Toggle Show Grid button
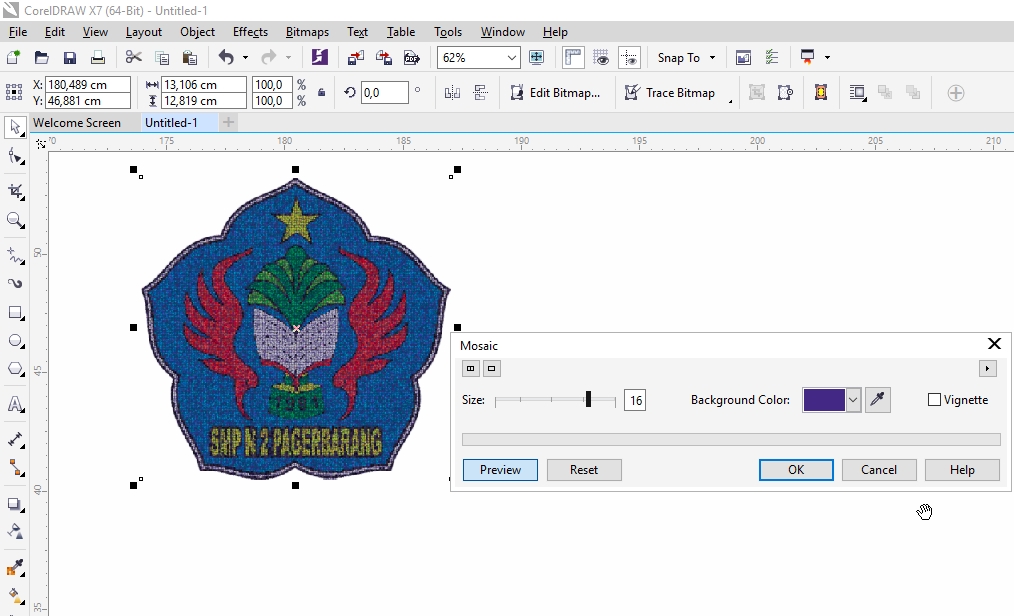 click(x=601, y=58)
